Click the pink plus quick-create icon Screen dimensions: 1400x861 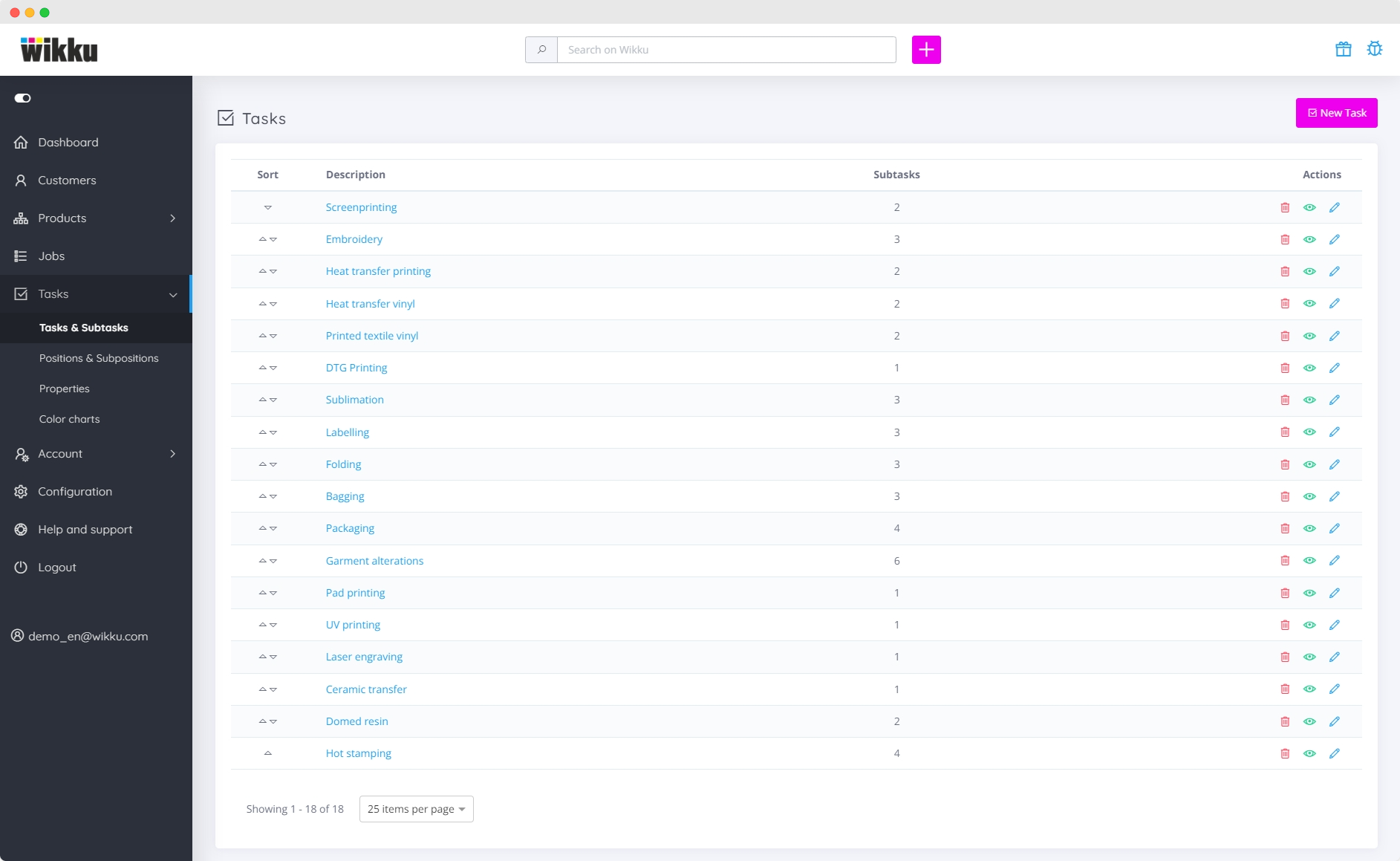coord(926,49)
